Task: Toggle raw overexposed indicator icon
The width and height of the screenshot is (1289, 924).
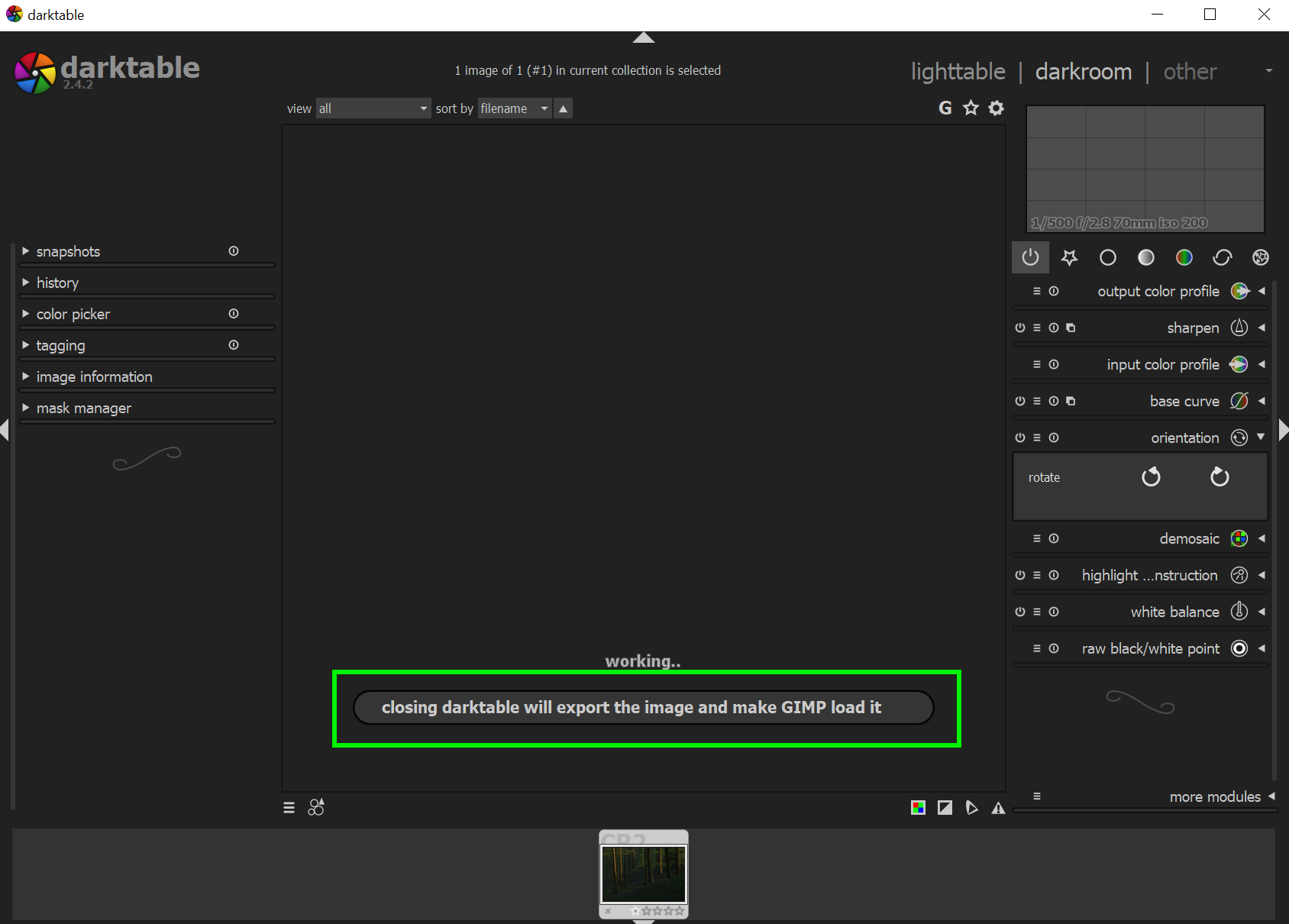Action: coord(918,807)
